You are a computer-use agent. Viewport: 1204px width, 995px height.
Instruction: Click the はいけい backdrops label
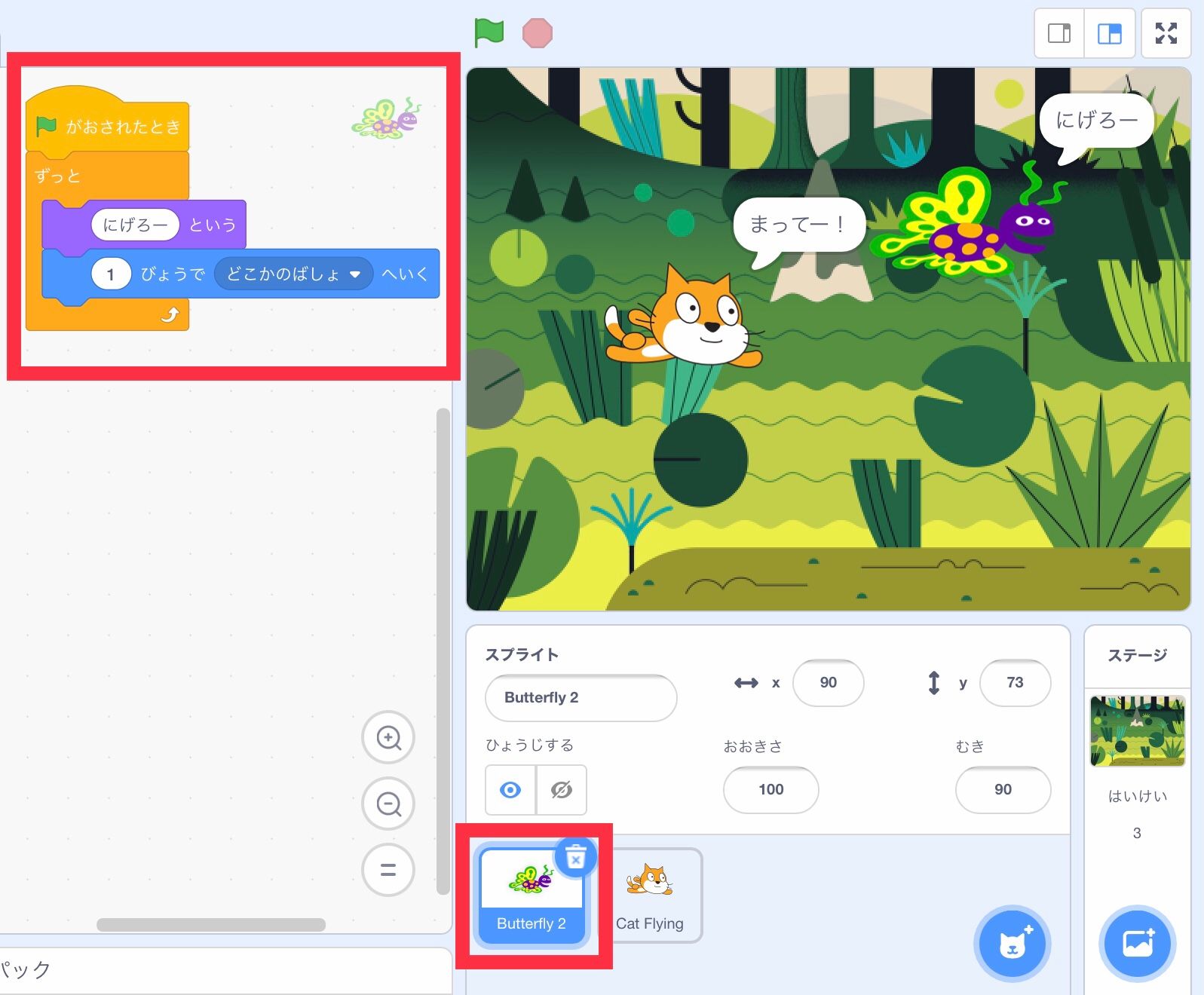point(1137,796)
